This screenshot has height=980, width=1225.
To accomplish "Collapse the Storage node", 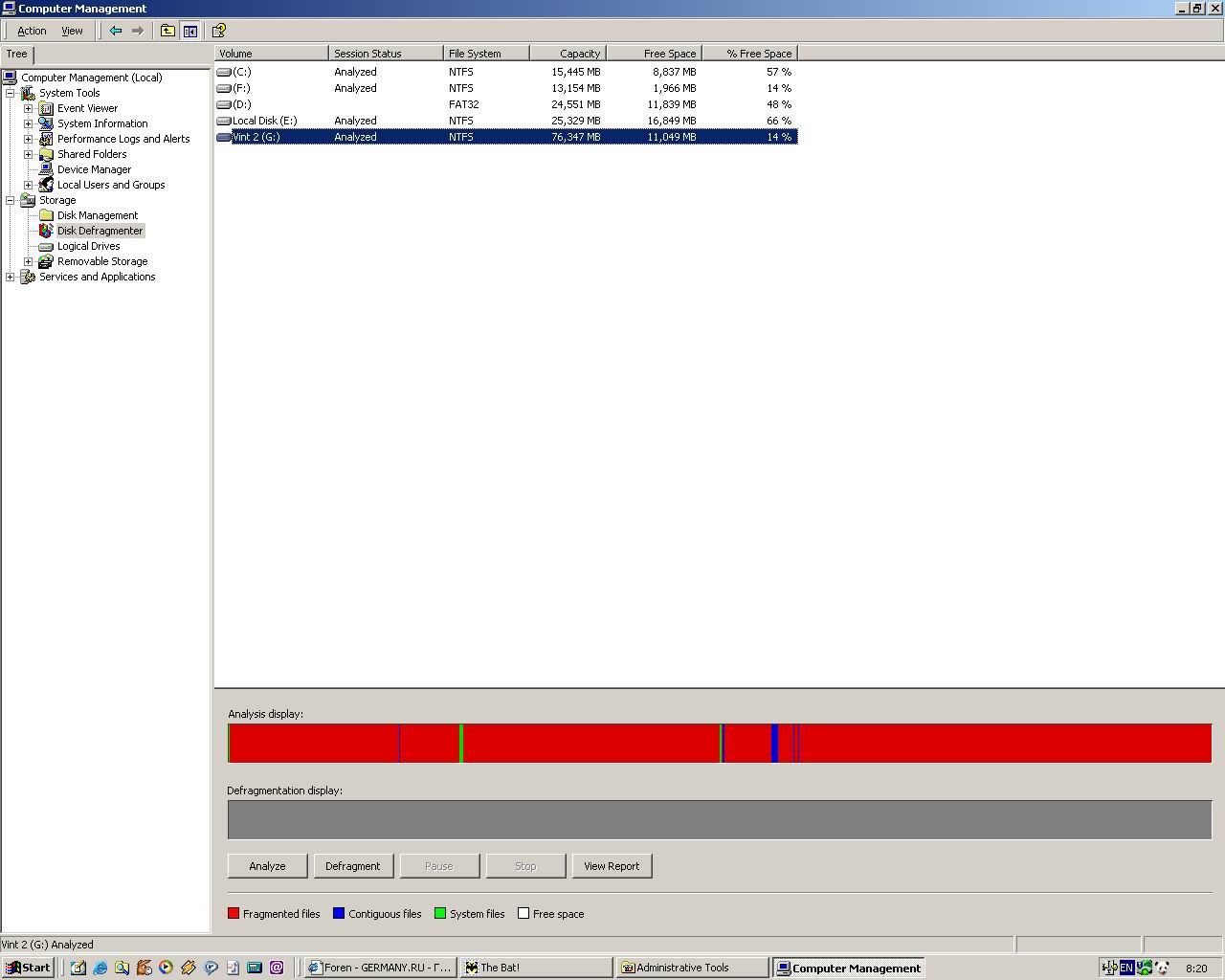I will (11, 200).
